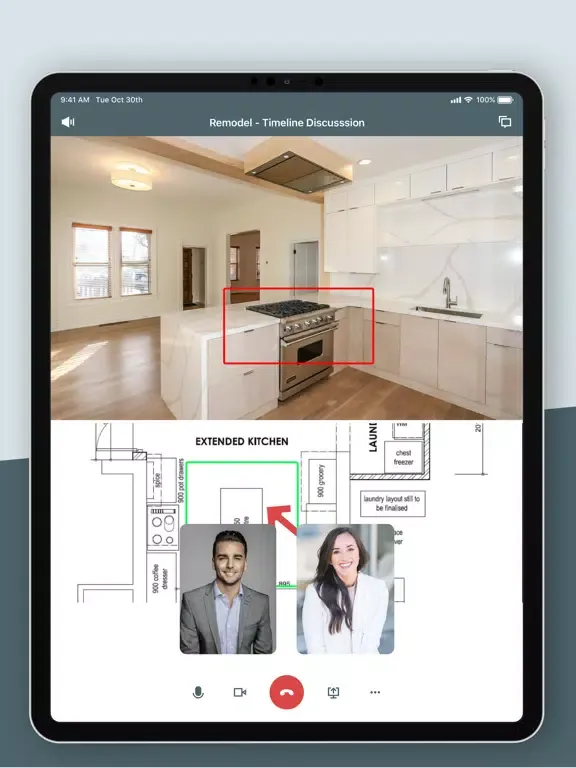
Task: Tap the cellular signal bars icon
Action: [456, 100]
